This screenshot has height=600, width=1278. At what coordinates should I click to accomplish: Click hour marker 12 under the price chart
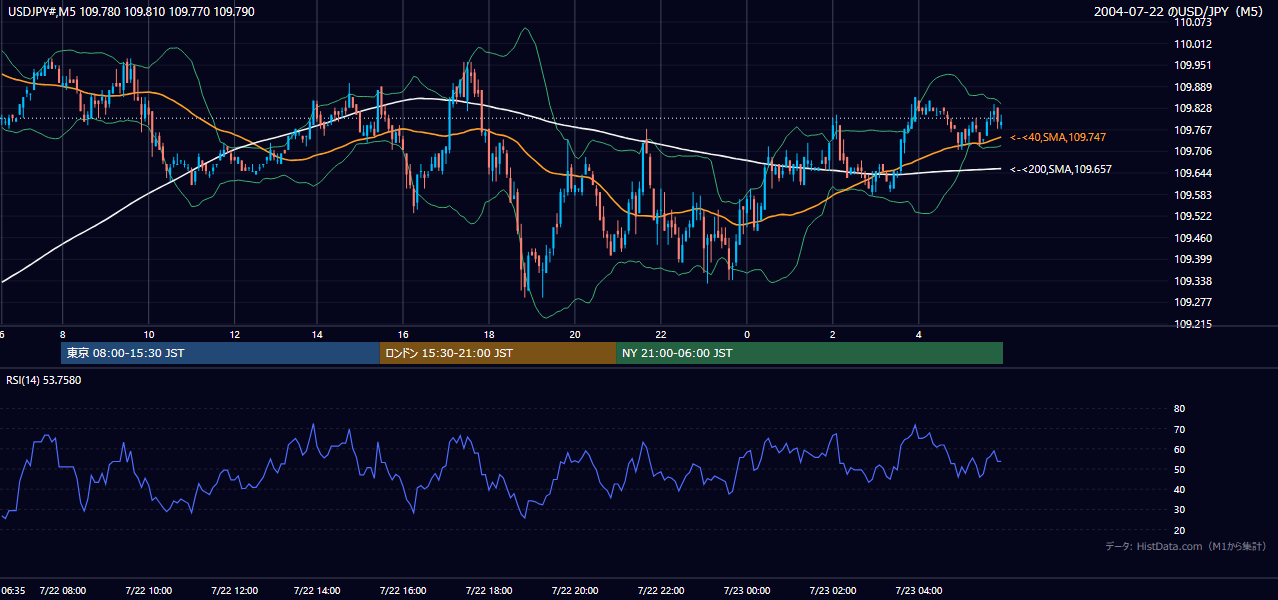(234, 334)
